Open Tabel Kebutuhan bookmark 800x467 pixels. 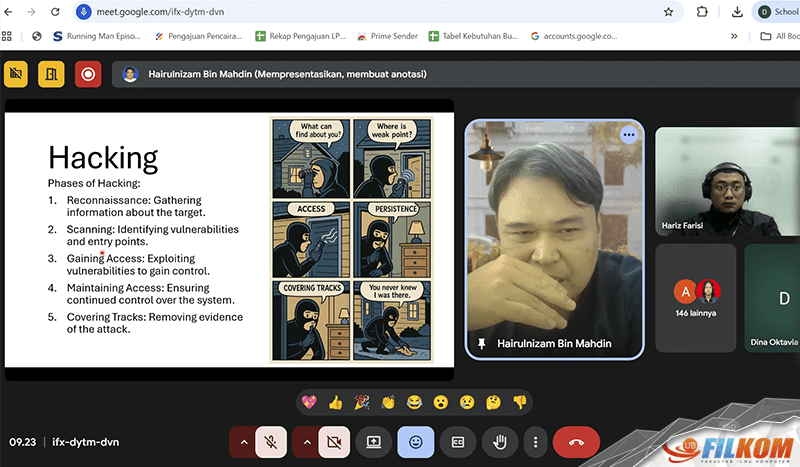tap(473, 36)
